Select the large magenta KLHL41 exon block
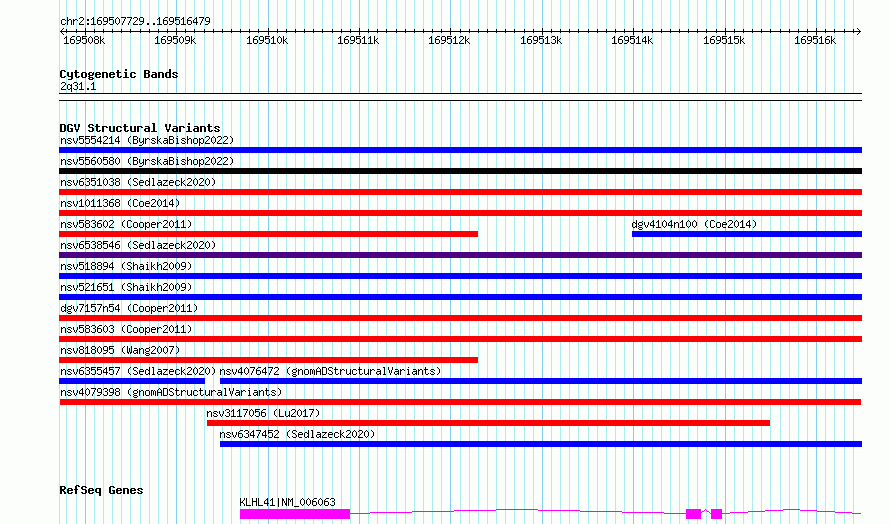 295,514
